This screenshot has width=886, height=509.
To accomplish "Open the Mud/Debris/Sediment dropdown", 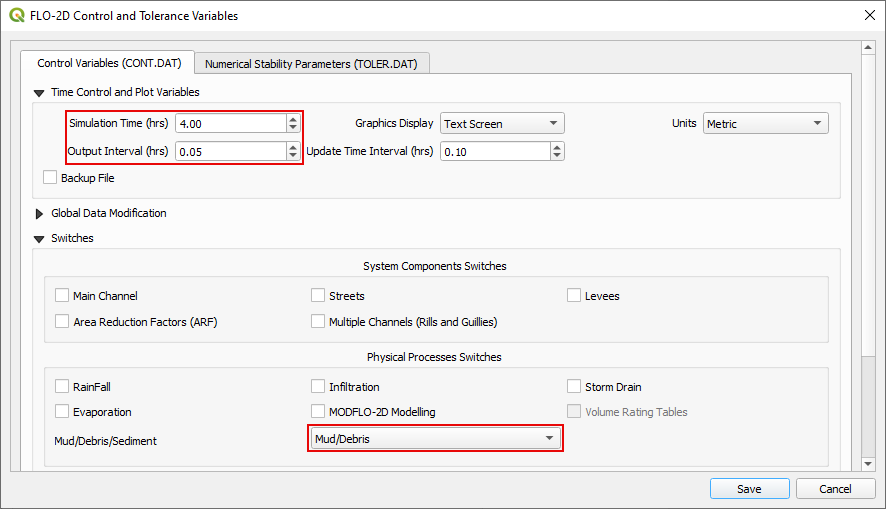I will click(x=435, y=439).
